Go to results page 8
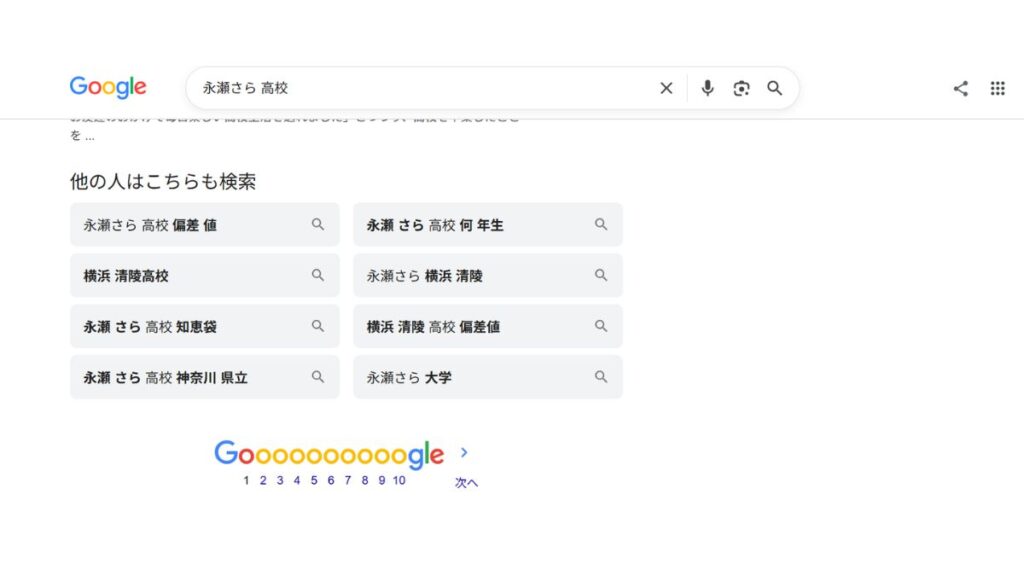1024x576 pixels. 365,480
